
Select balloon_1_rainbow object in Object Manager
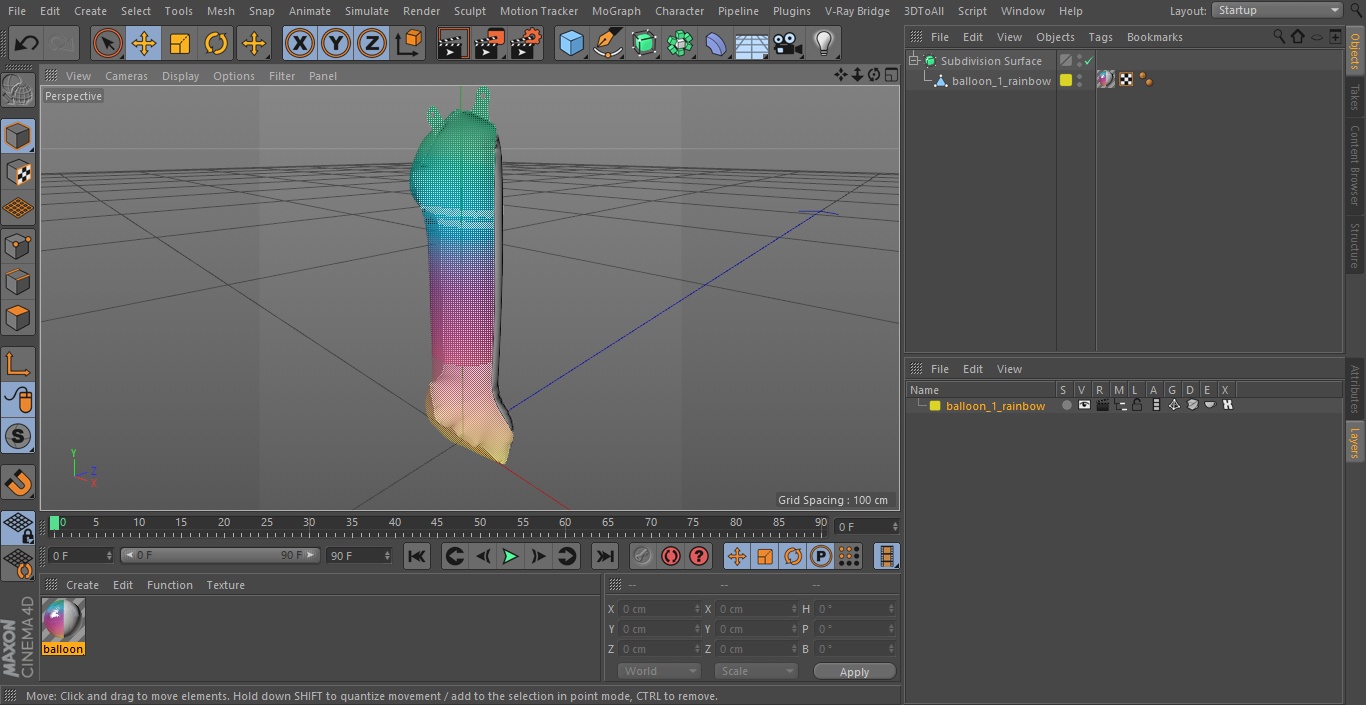pos(1001,81)
